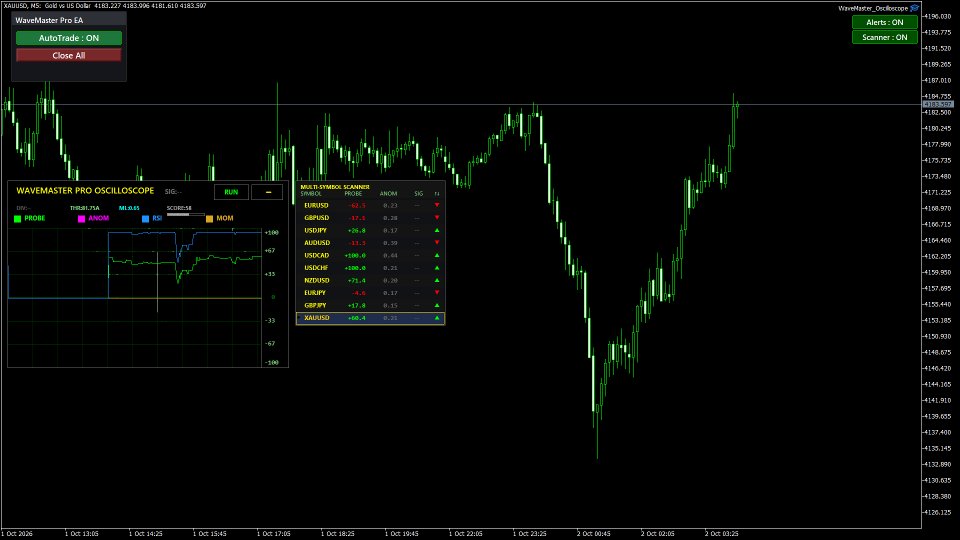The width and height of the screenshot is (960, 540).
Task: Select the NZDUSD row in the scanner
Action: click(370, 280)
